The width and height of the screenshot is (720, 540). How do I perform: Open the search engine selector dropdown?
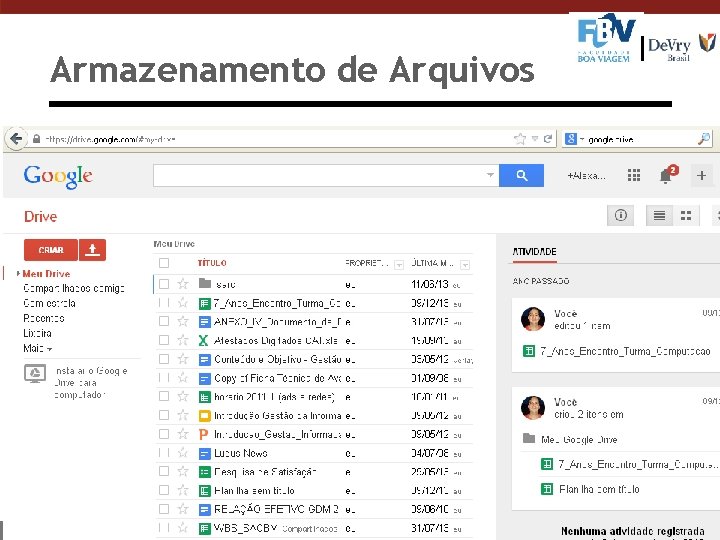click(582, 139)
